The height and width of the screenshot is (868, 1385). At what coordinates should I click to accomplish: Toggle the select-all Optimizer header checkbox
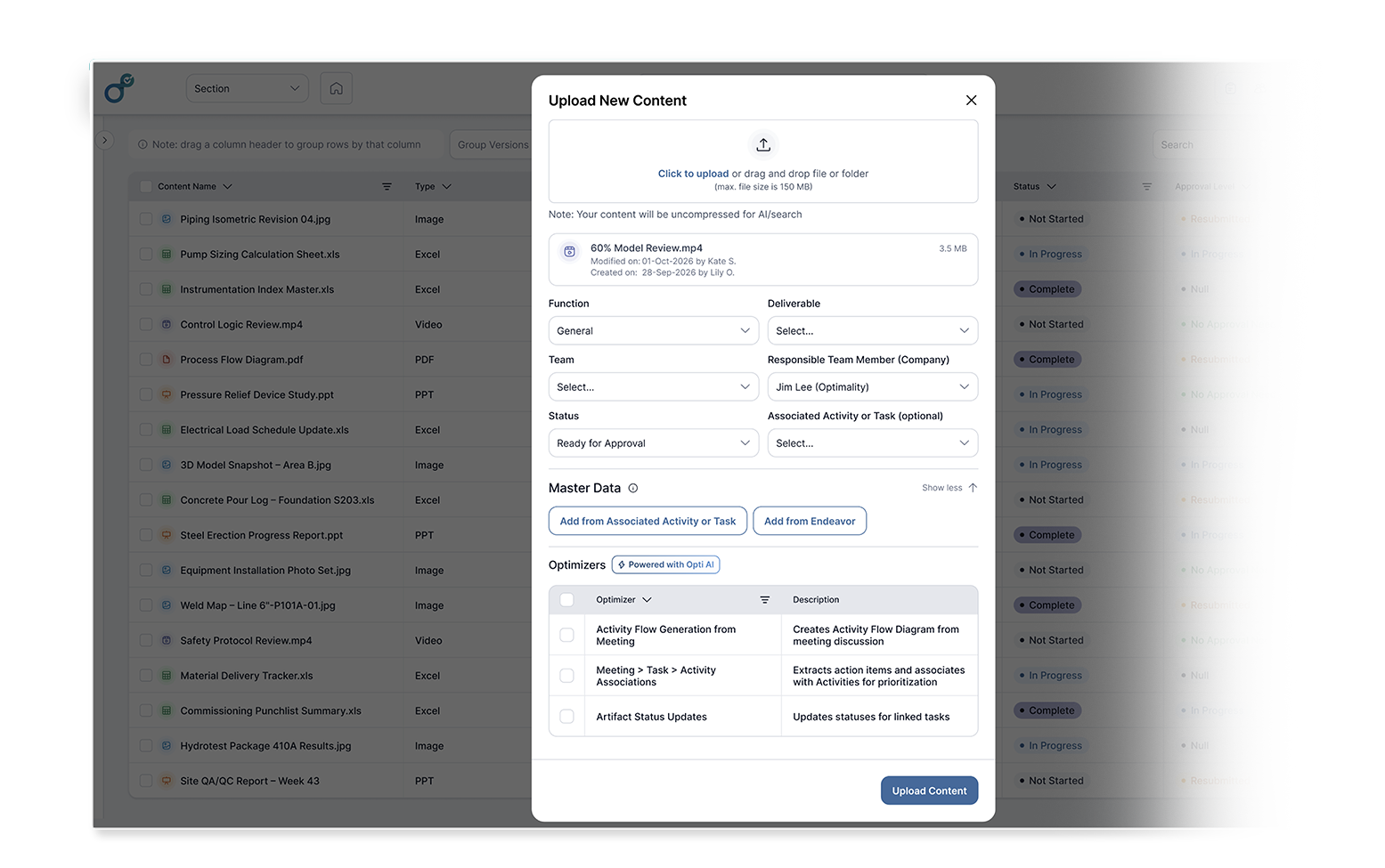(x=566, y=600)
